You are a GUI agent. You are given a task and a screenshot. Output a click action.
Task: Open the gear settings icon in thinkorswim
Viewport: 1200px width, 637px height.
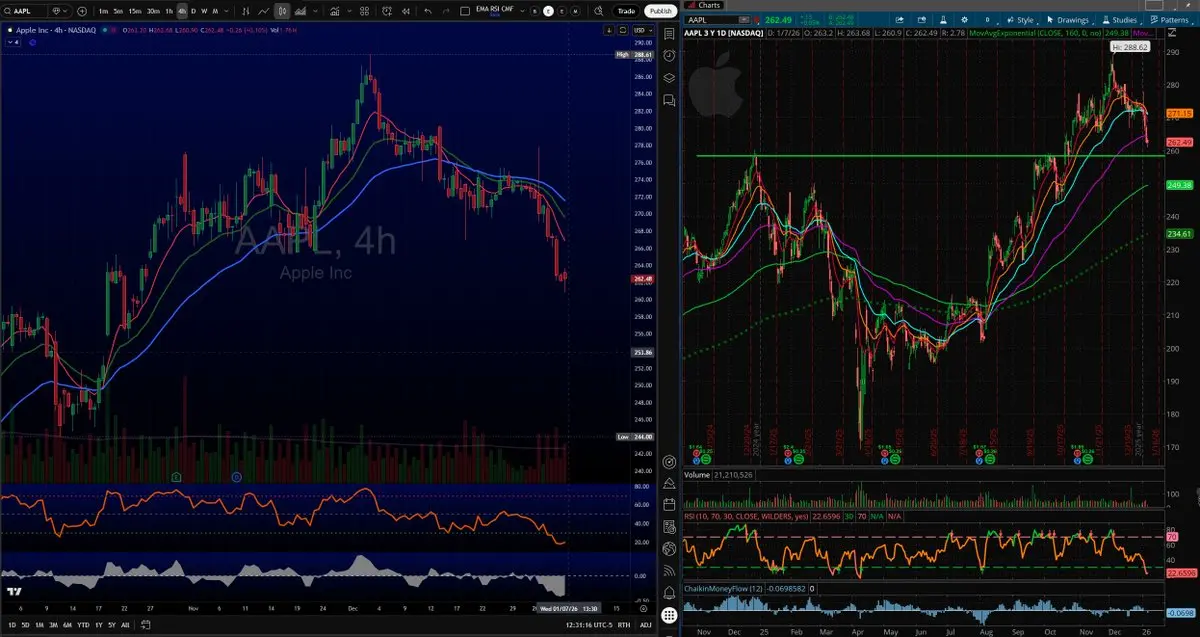pos(964,20)
